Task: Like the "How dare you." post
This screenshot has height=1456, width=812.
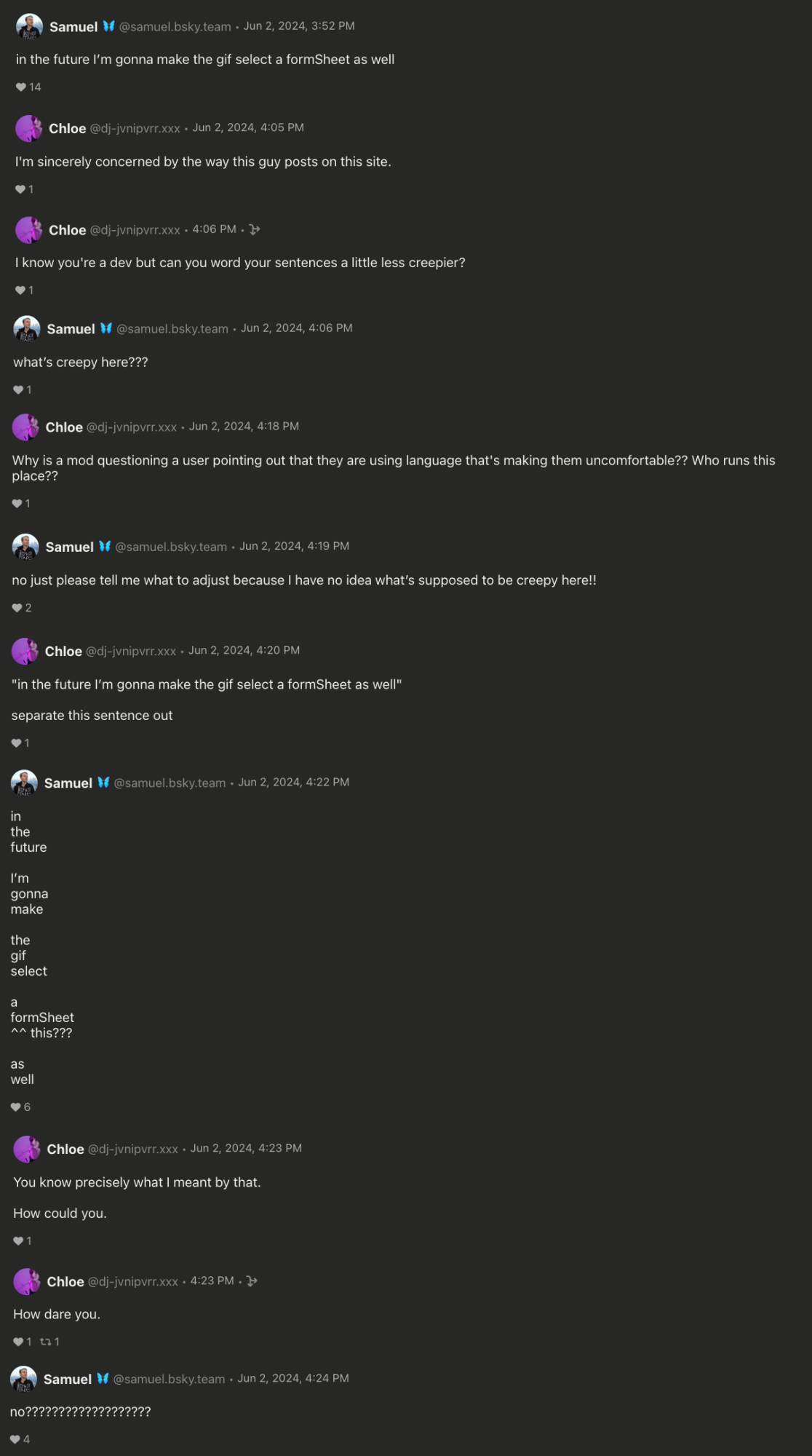Action: pos(18,1342)
